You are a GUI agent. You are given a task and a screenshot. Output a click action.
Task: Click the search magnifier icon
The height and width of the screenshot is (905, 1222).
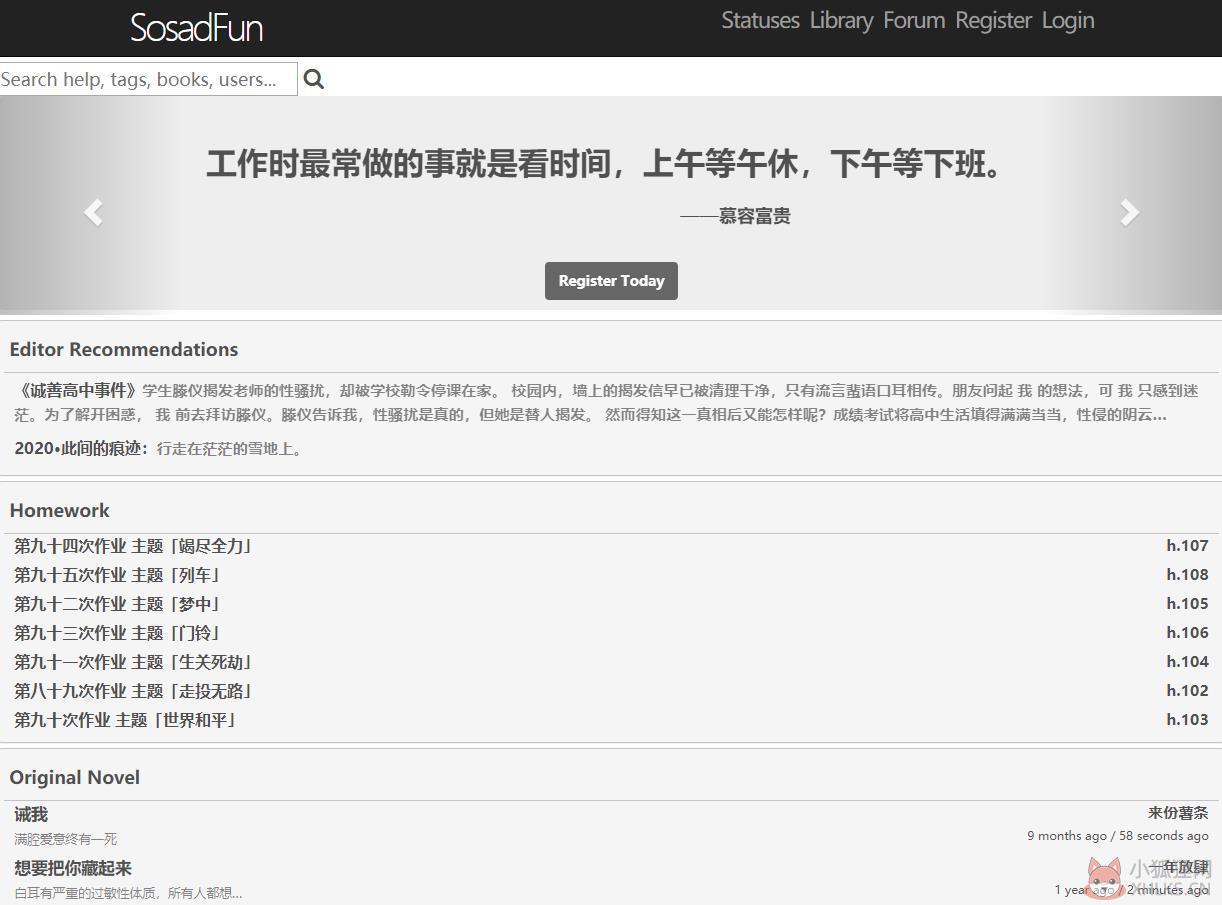[314, 79]
